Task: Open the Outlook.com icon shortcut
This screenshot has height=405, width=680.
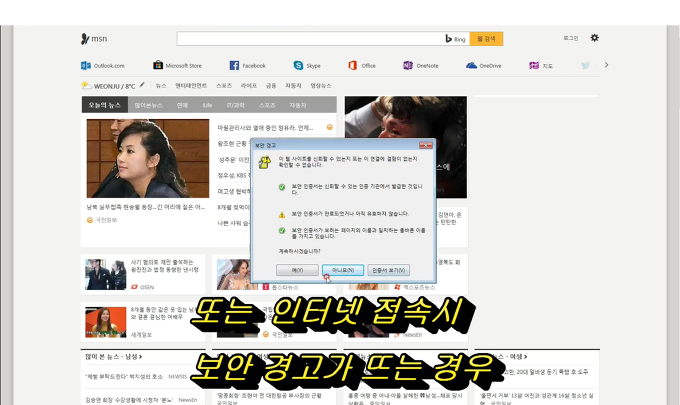Action: pyautogui.click(x=85, y=65)
